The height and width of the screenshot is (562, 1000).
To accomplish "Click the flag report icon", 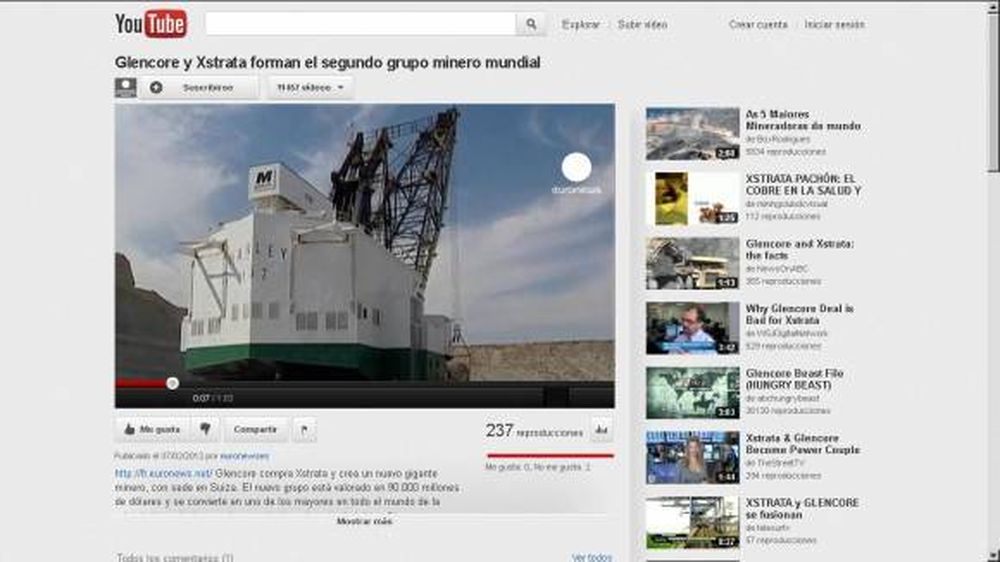I will coord(304,429).
